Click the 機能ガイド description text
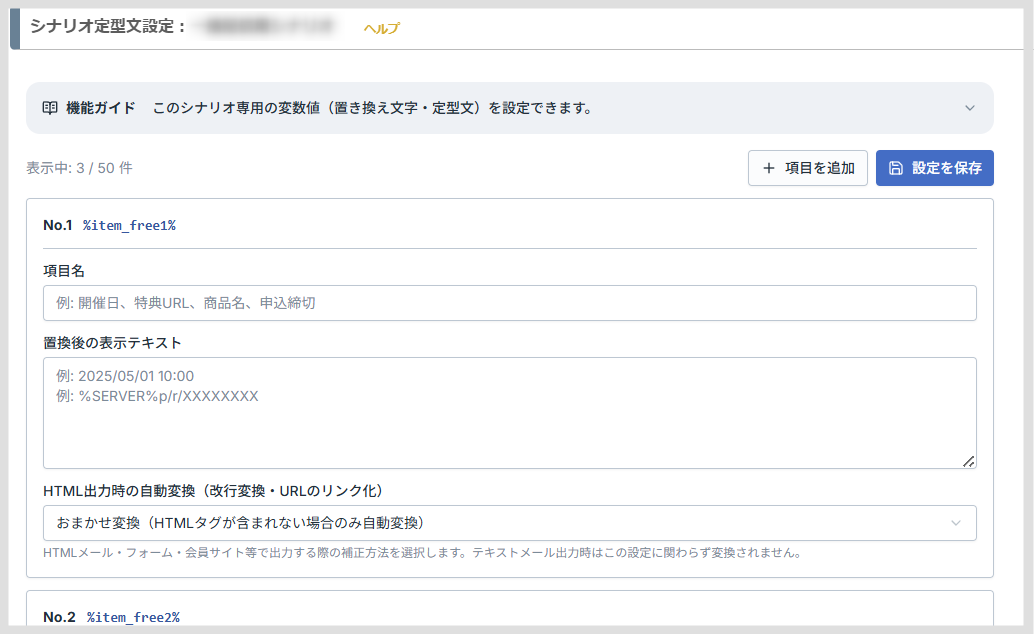 coord(373,108)
